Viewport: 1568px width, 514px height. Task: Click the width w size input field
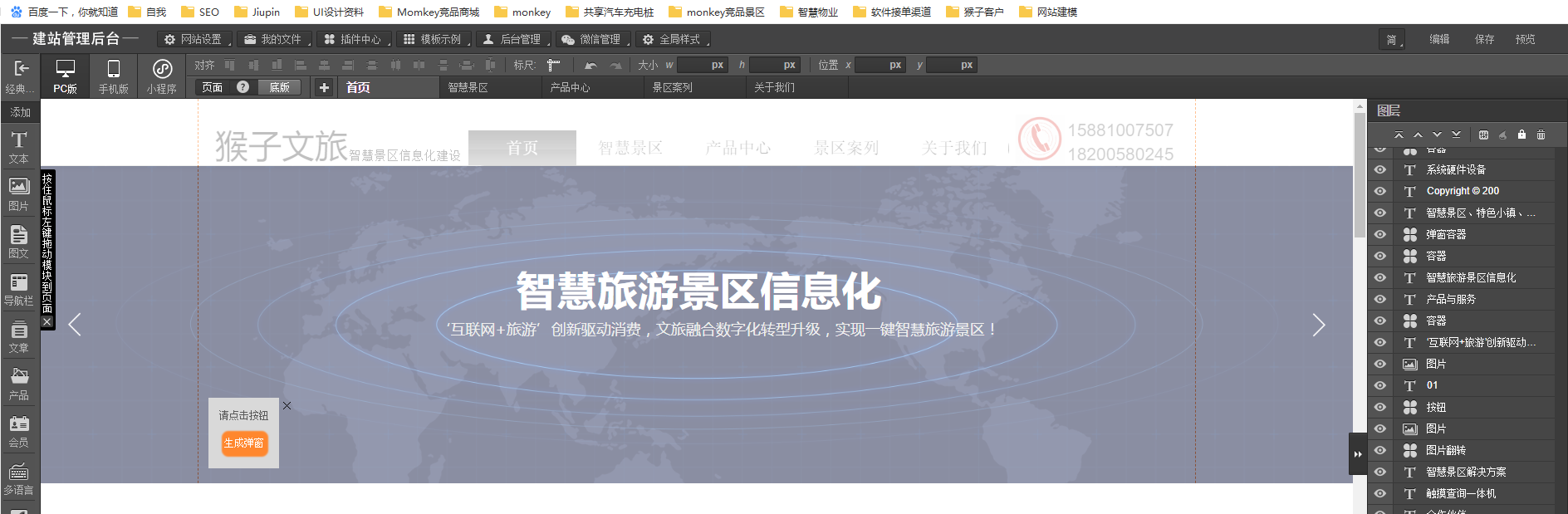point(702,65)
